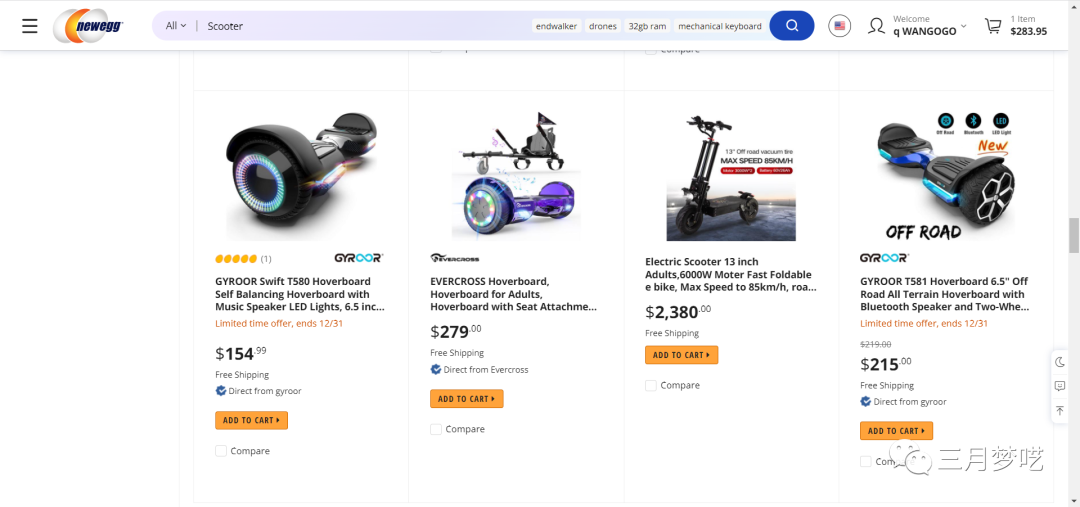The image size is (1080, 507).
Task: Click the back-to-top arrow icon
Action: 1060,410
